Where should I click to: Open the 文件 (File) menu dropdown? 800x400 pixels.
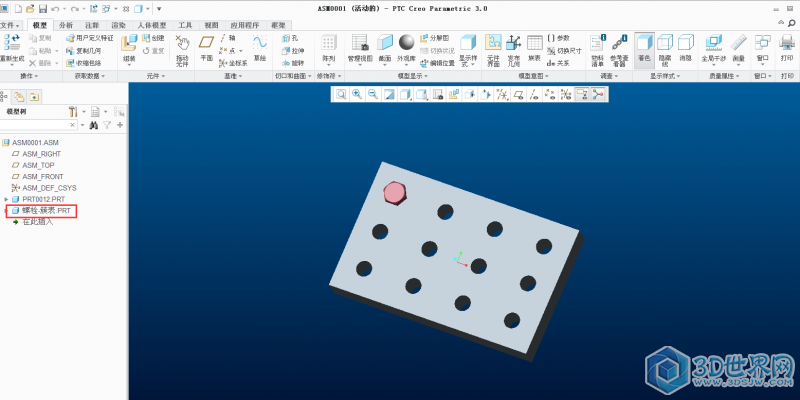[x=10, y=24]
